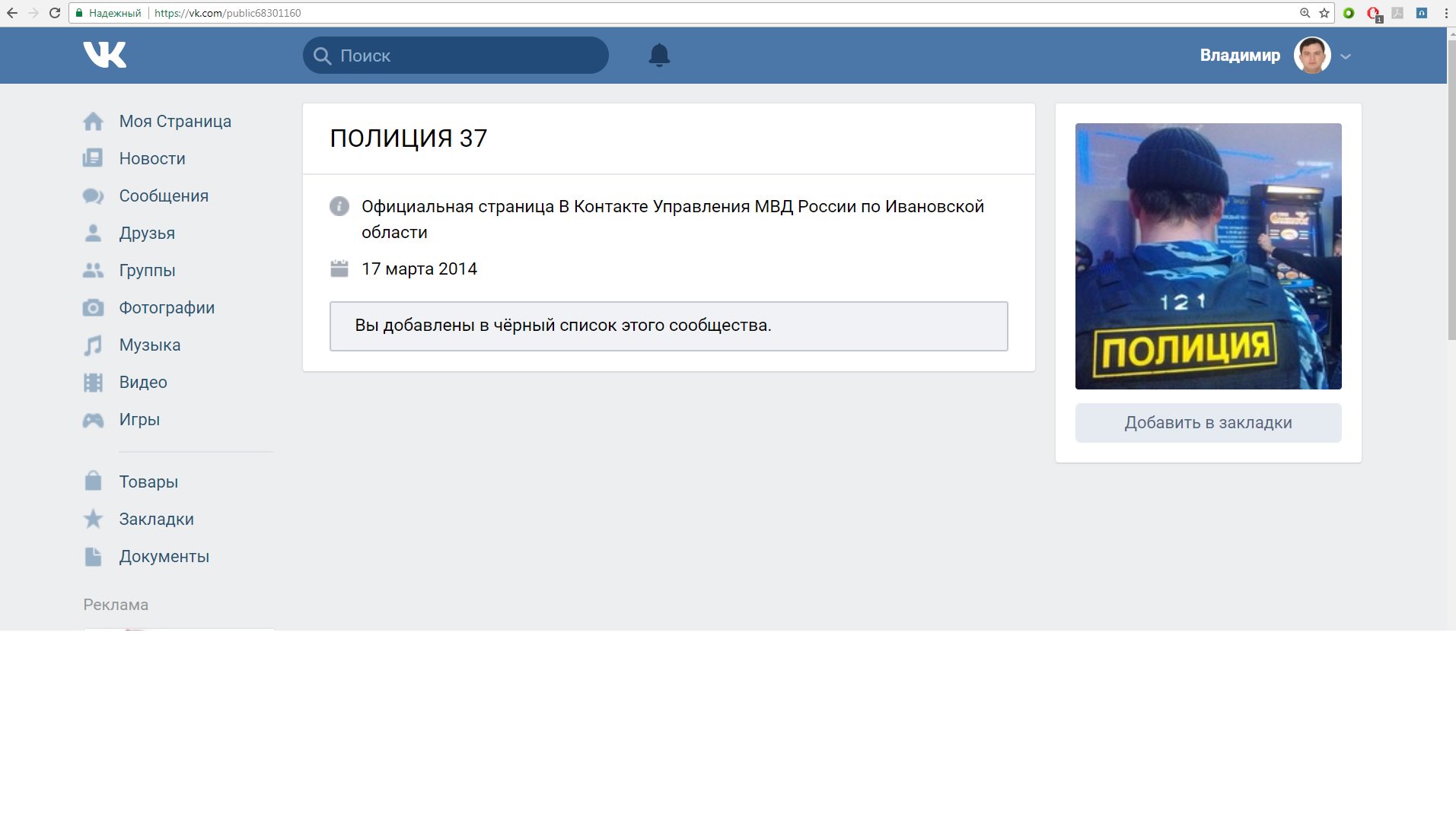Click the star icon beside Закладки
Image resolution: width=1456 pixels, height=820 pixels.
pos(93,519)
